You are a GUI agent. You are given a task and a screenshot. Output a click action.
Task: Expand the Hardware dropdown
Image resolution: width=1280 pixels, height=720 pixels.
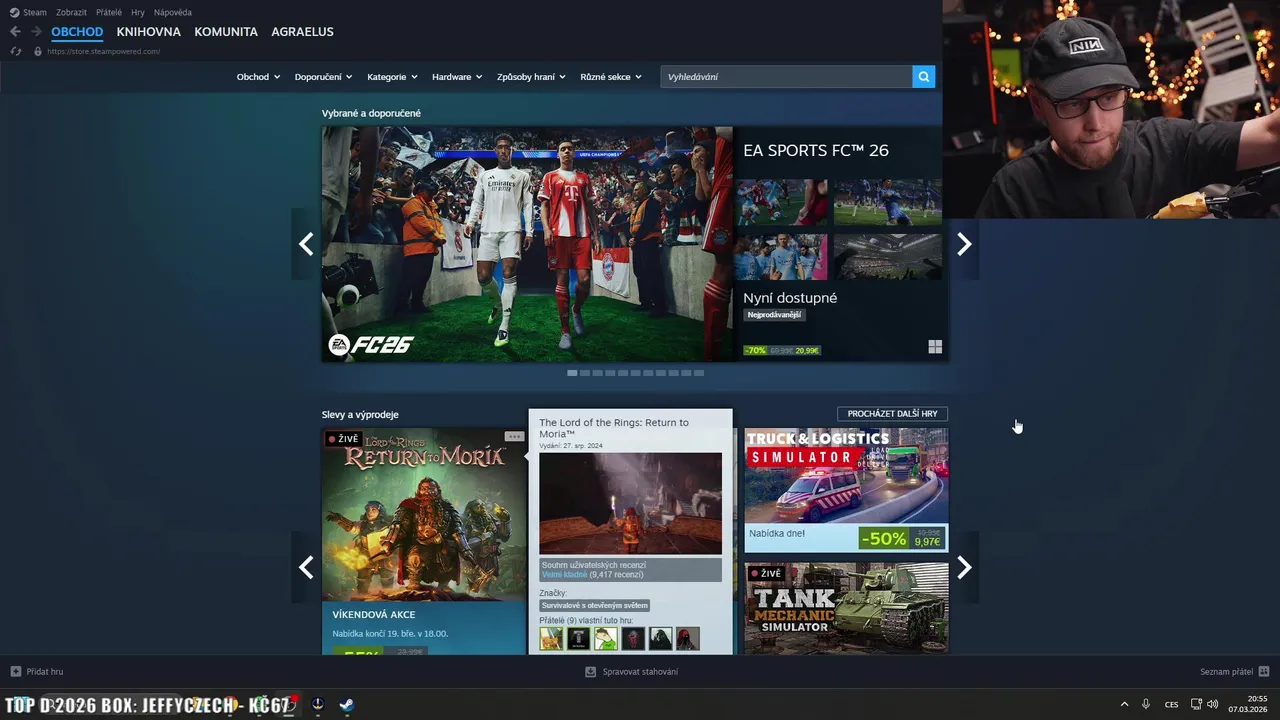pyautogui.click(x=457, y=76)
